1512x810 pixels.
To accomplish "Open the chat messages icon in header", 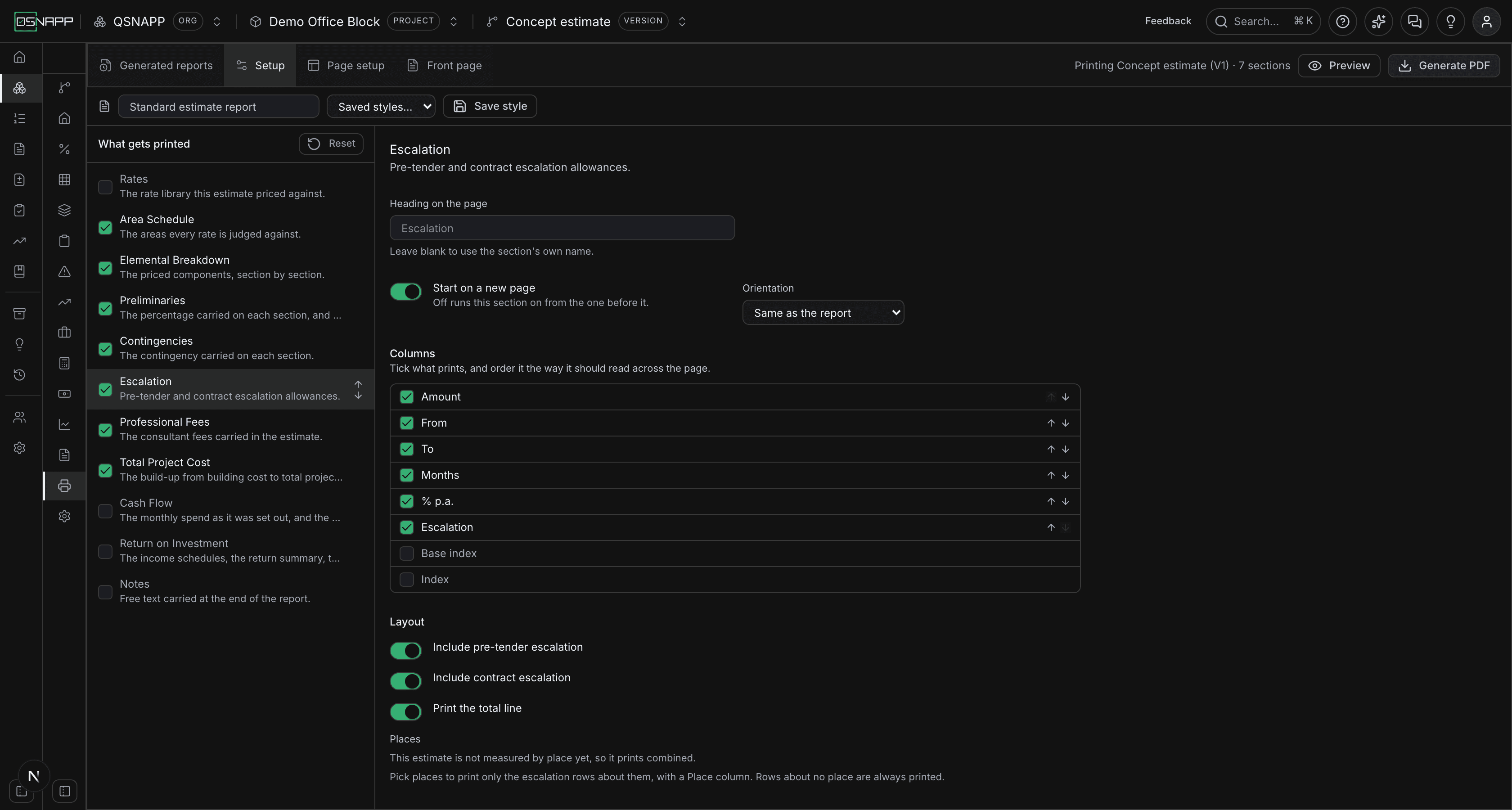I will point(1414,22).
